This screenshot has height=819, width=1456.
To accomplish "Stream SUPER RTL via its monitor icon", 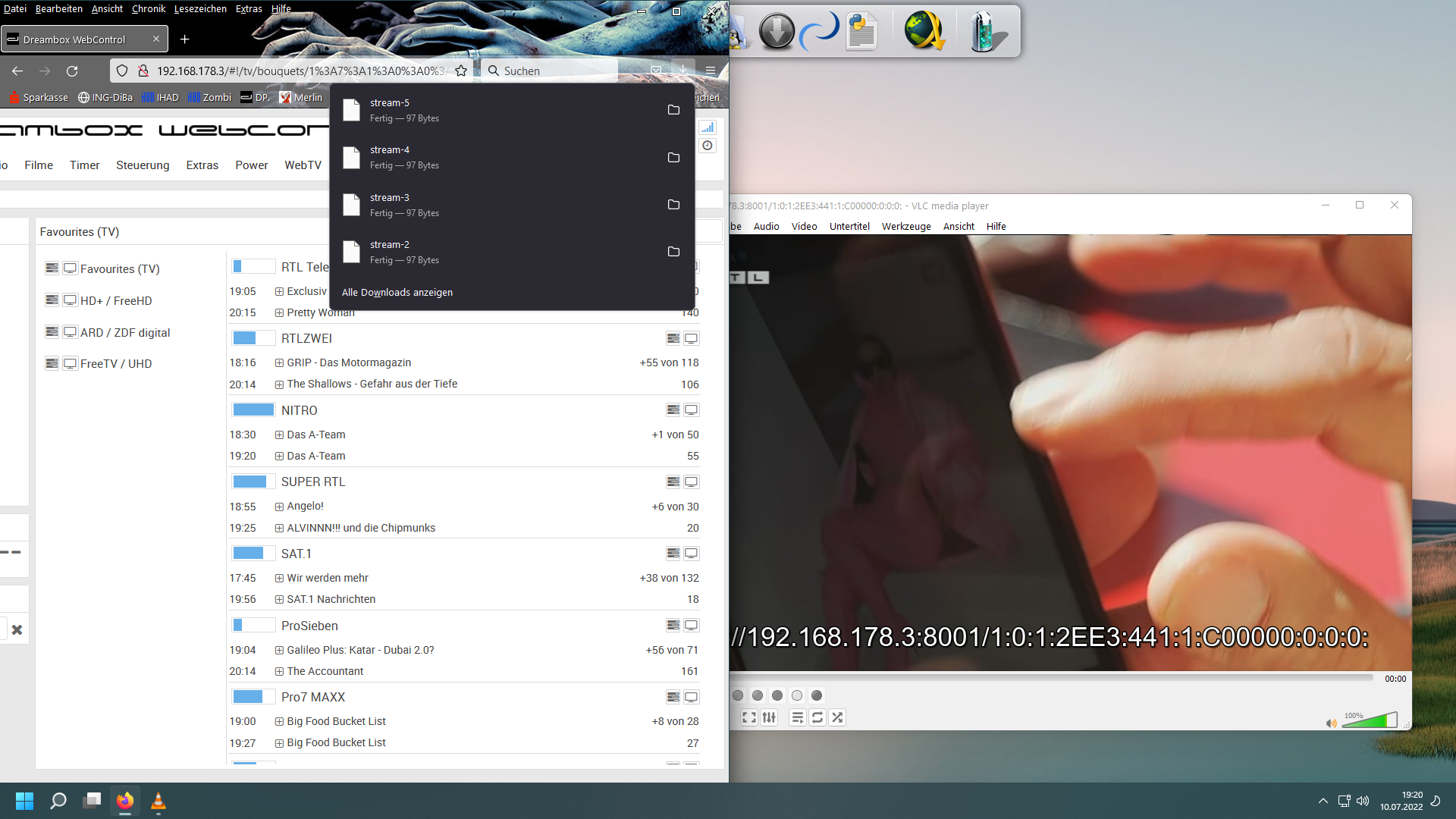I will [x=692, y=482].
